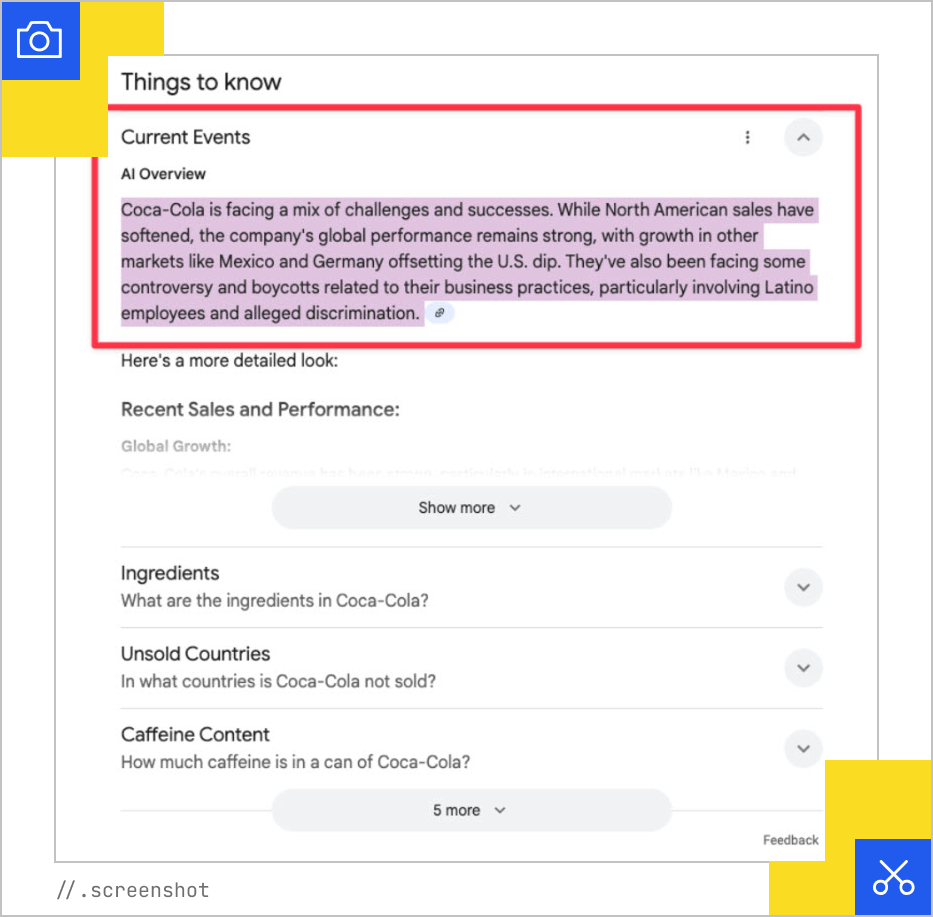Click the 'AI Overview' label
This screenshot has width=933, height=917.
[x=163, y=174]
